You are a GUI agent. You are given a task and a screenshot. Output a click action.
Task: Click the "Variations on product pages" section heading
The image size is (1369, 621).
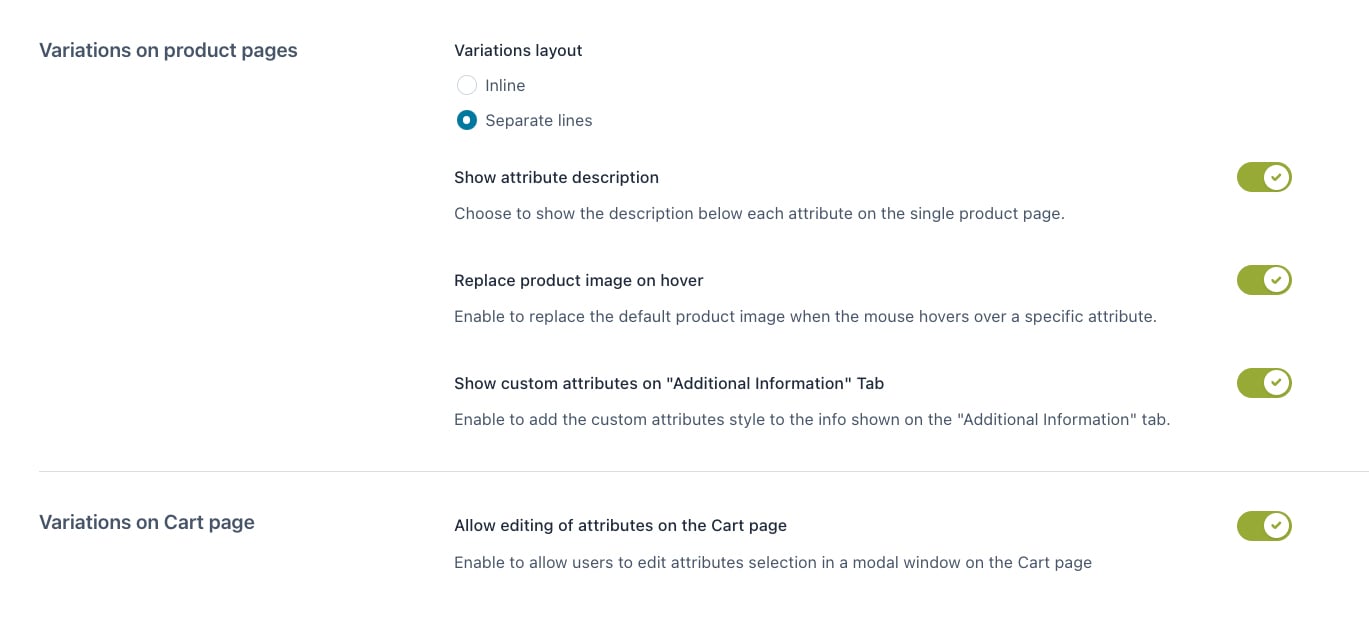(168, 50)
